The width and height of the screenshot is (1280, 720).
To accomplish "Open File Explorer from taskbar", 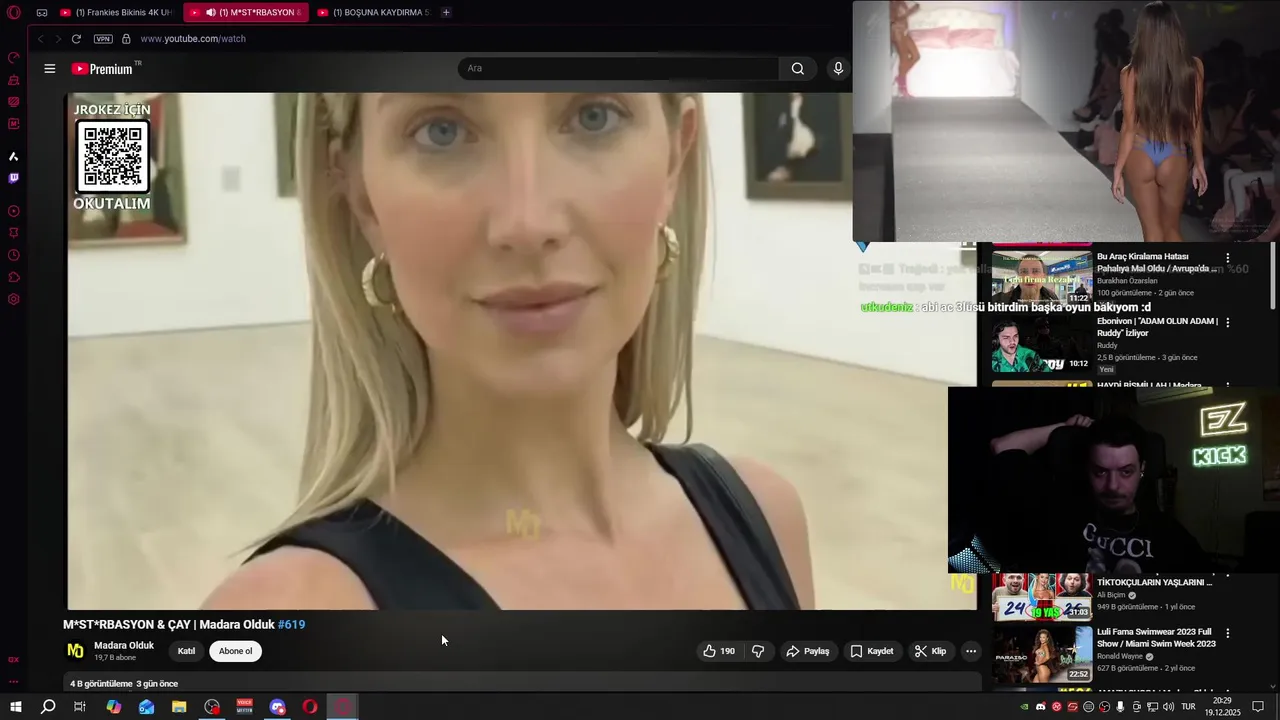I will click(x=179, y=707).
